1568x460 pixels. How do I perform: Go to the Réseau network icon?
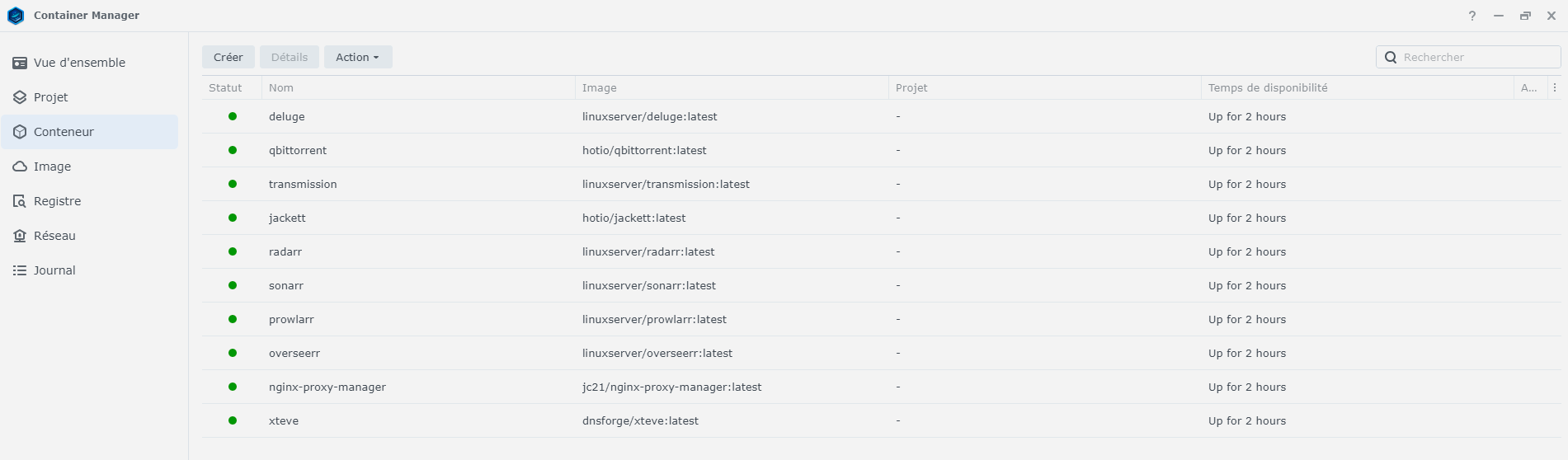tap(20, 236)
